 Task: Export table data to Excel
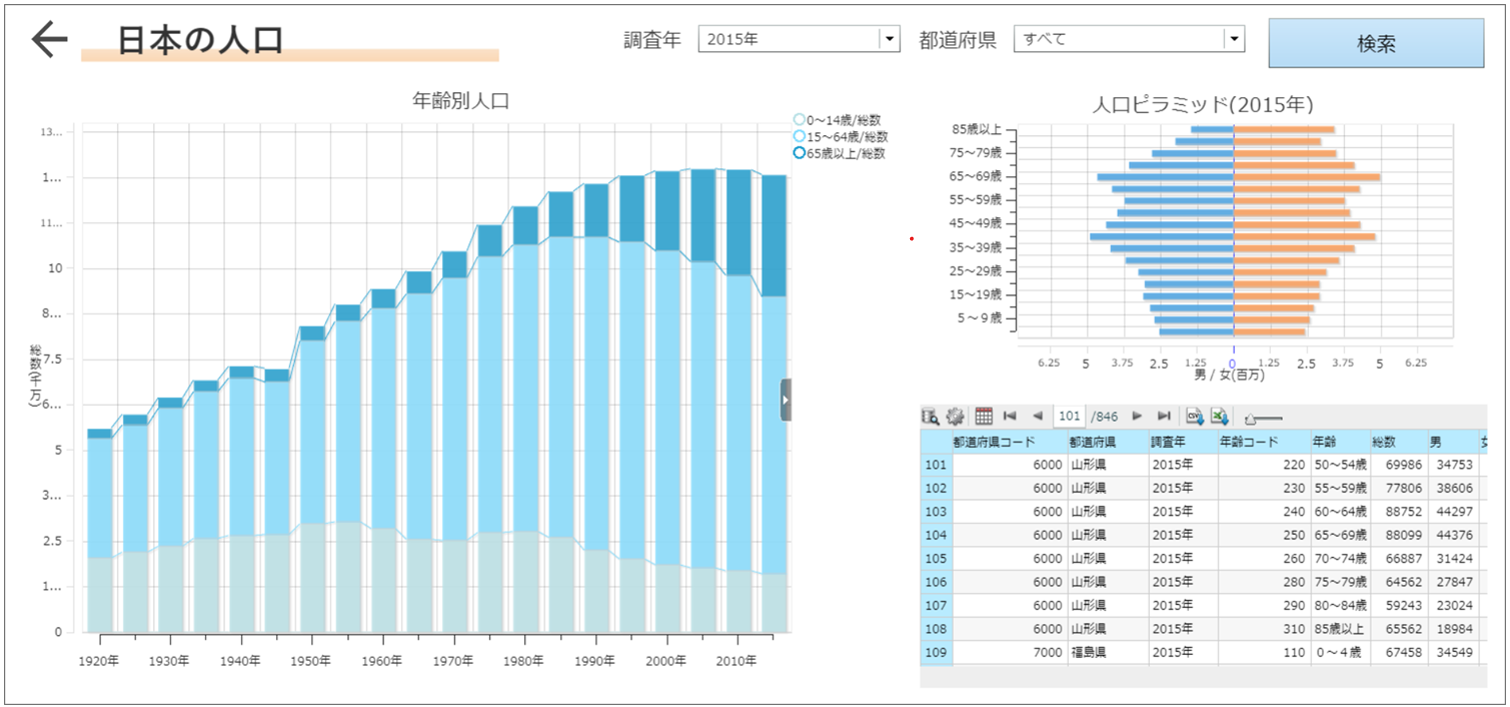1219,416
